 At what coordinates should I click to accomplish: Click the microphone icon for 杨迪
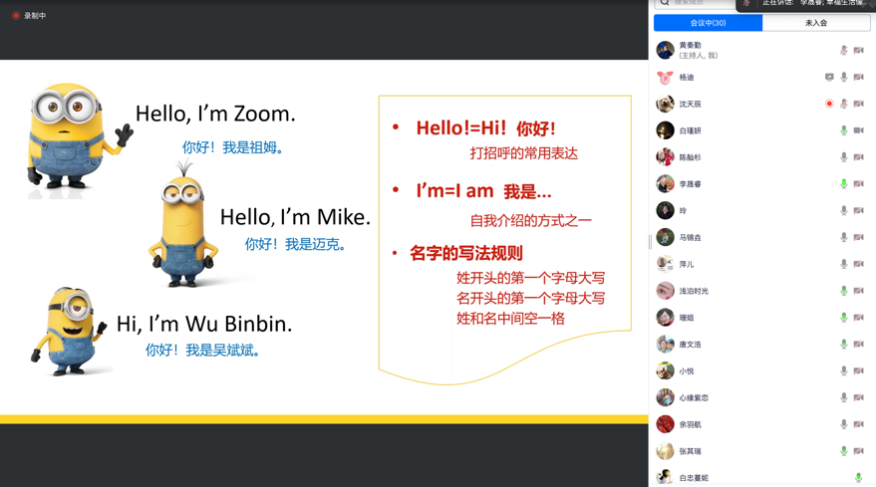point(844,77)
